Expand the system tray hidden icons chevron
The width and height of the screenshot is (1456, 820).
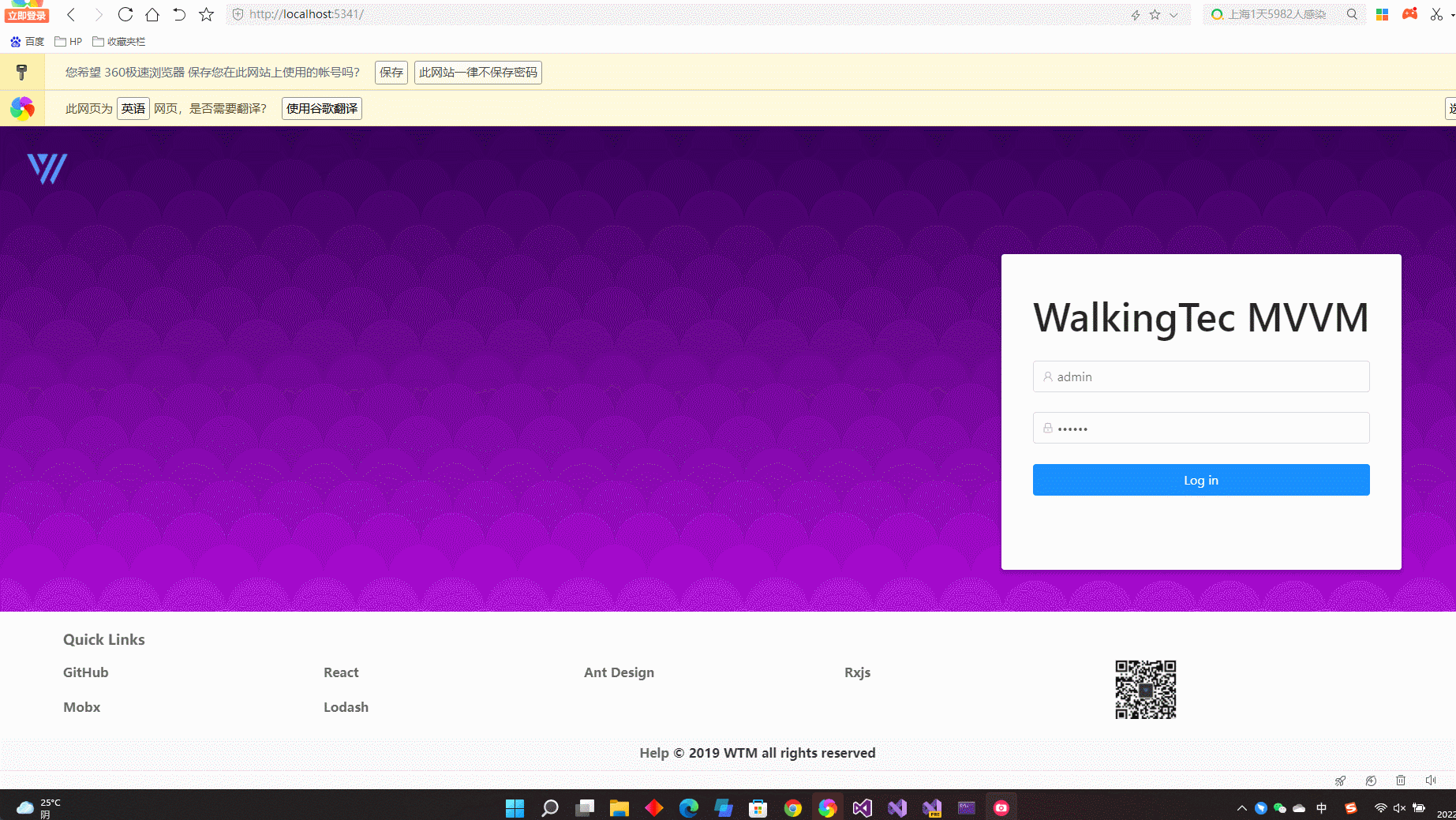point(1241,808)
